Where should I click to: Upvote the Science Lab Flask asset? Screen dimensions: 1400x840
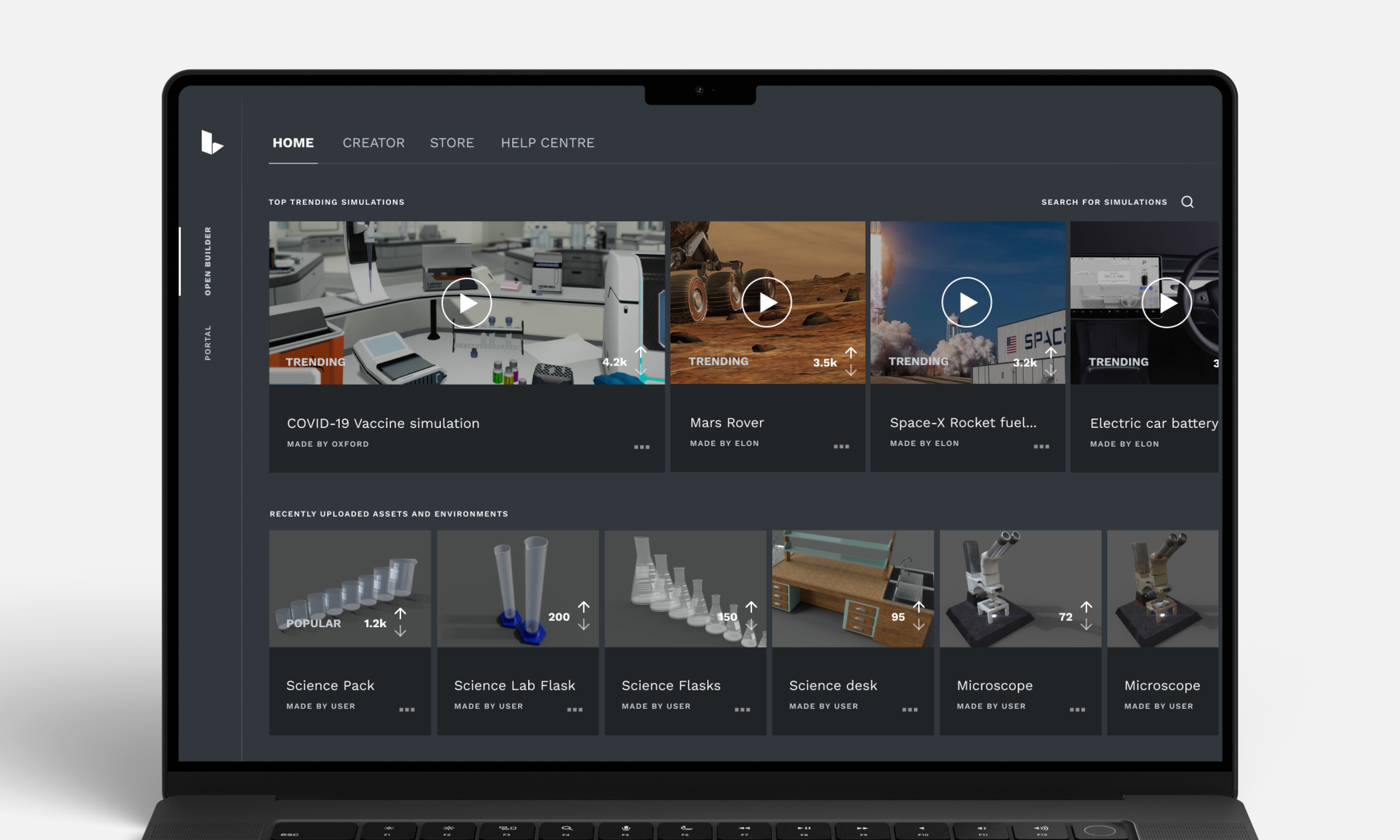tap(584, 607)
